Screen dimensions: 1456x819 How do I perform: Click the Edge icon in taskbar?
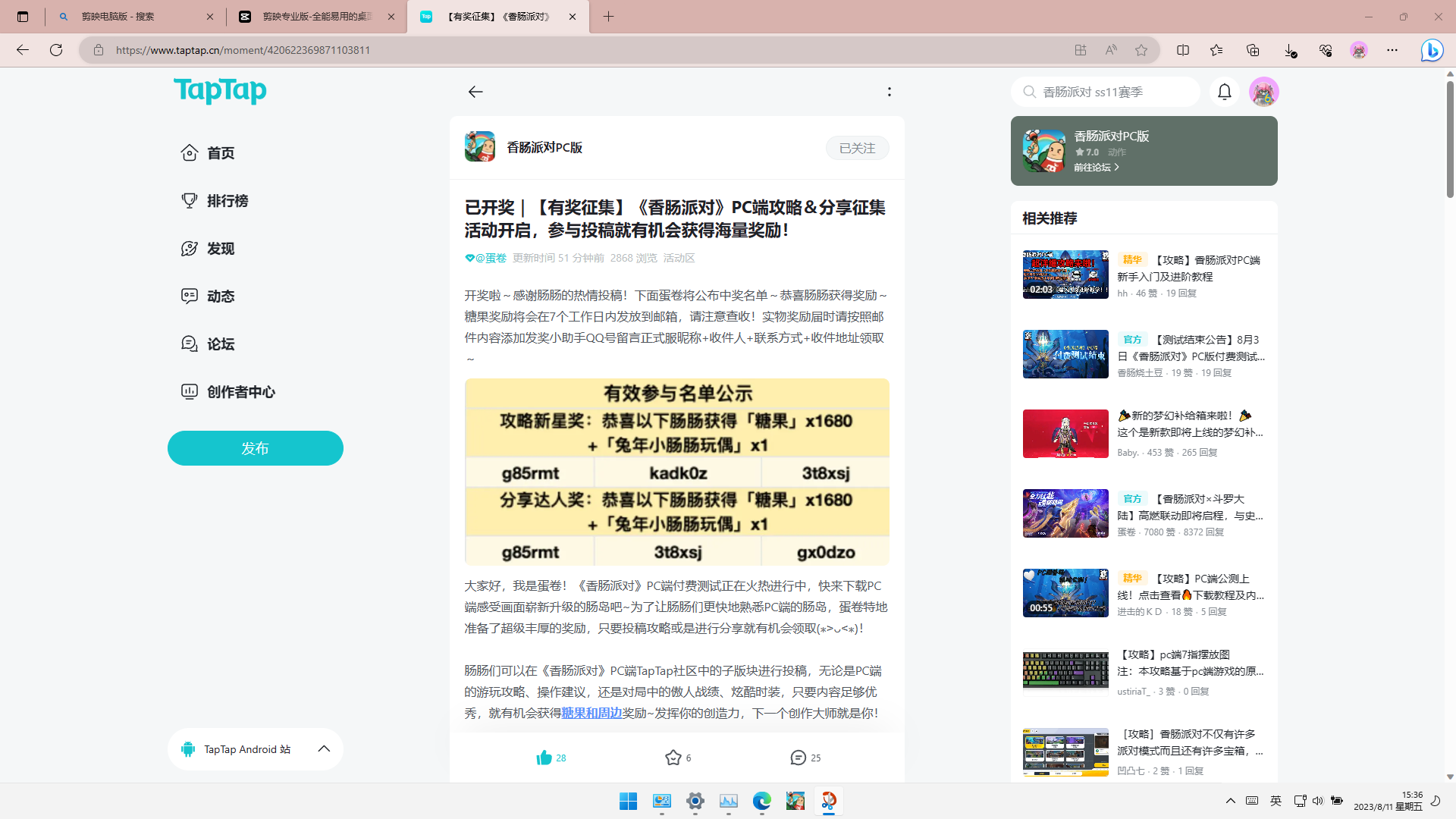click(761, 801)
